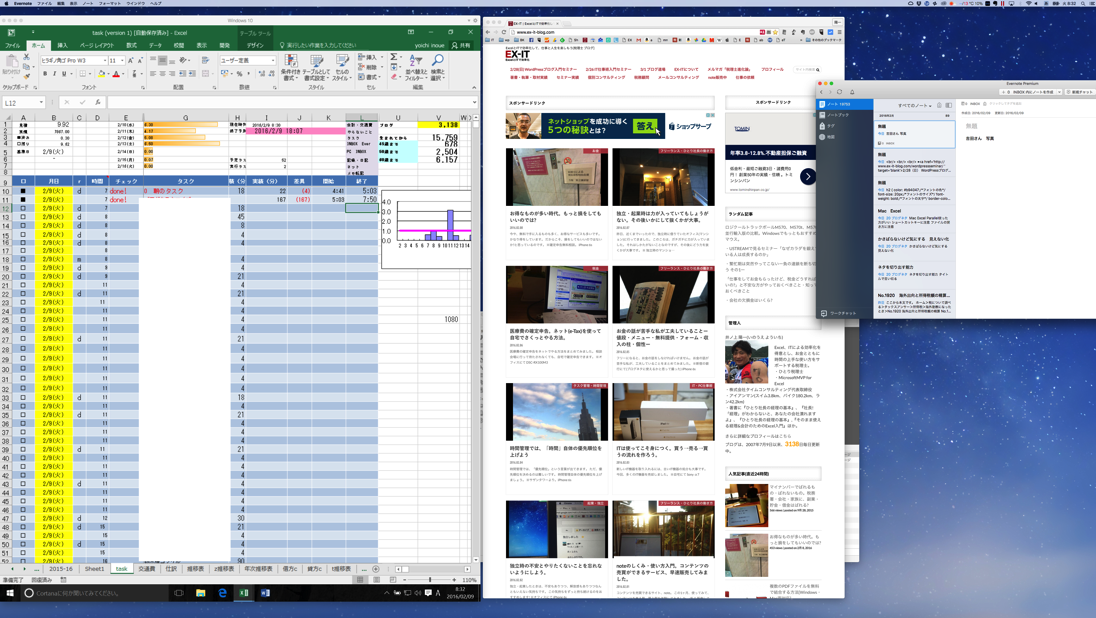Image resolution: width=1096 pixels, height=618 pixels.
Task: Open File Explorer from the Windows taskbar
Action: tap(201, 593)
